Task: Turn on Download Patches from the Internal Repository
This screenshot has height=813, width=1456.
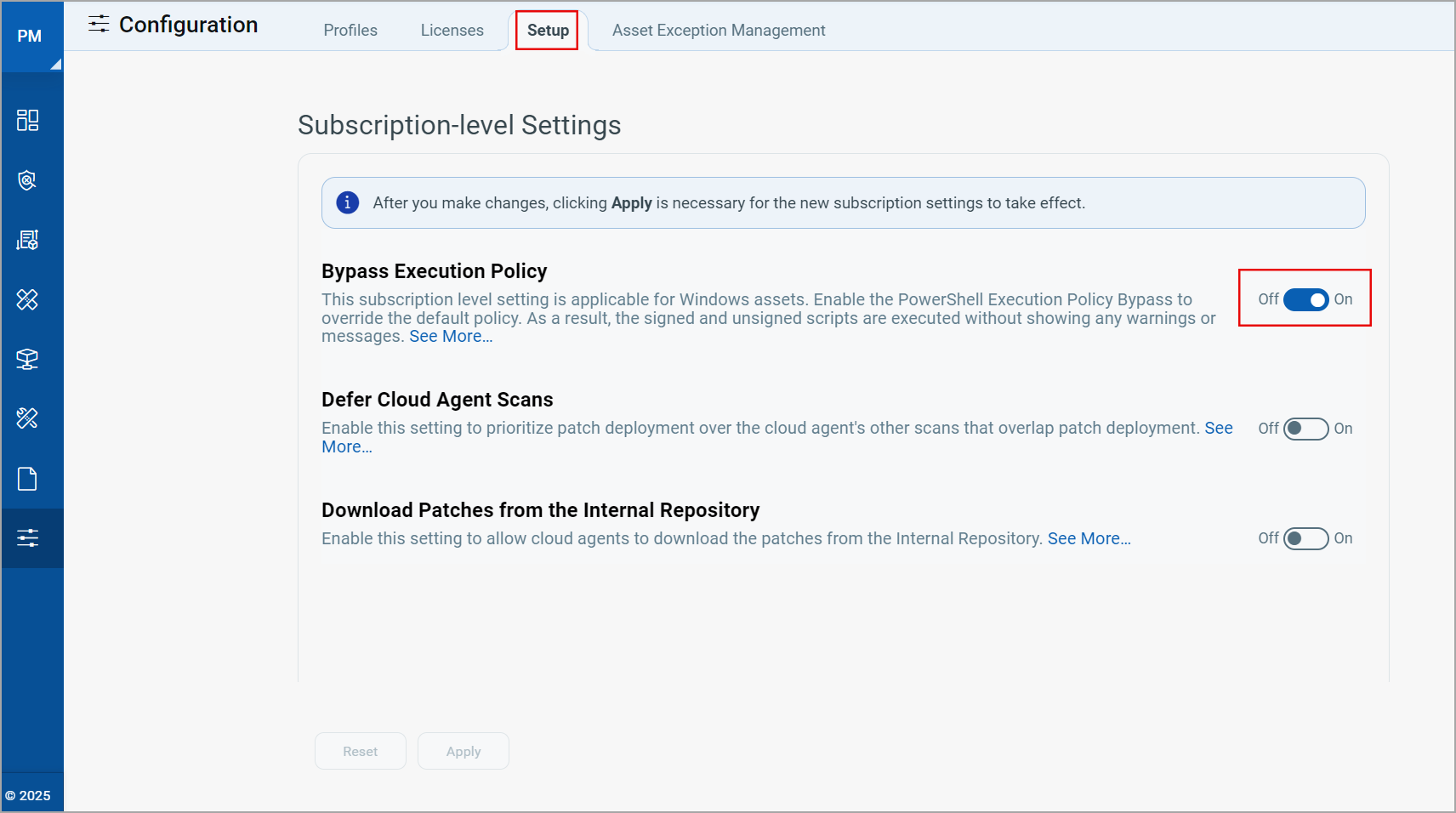Action: (1305, 538)
